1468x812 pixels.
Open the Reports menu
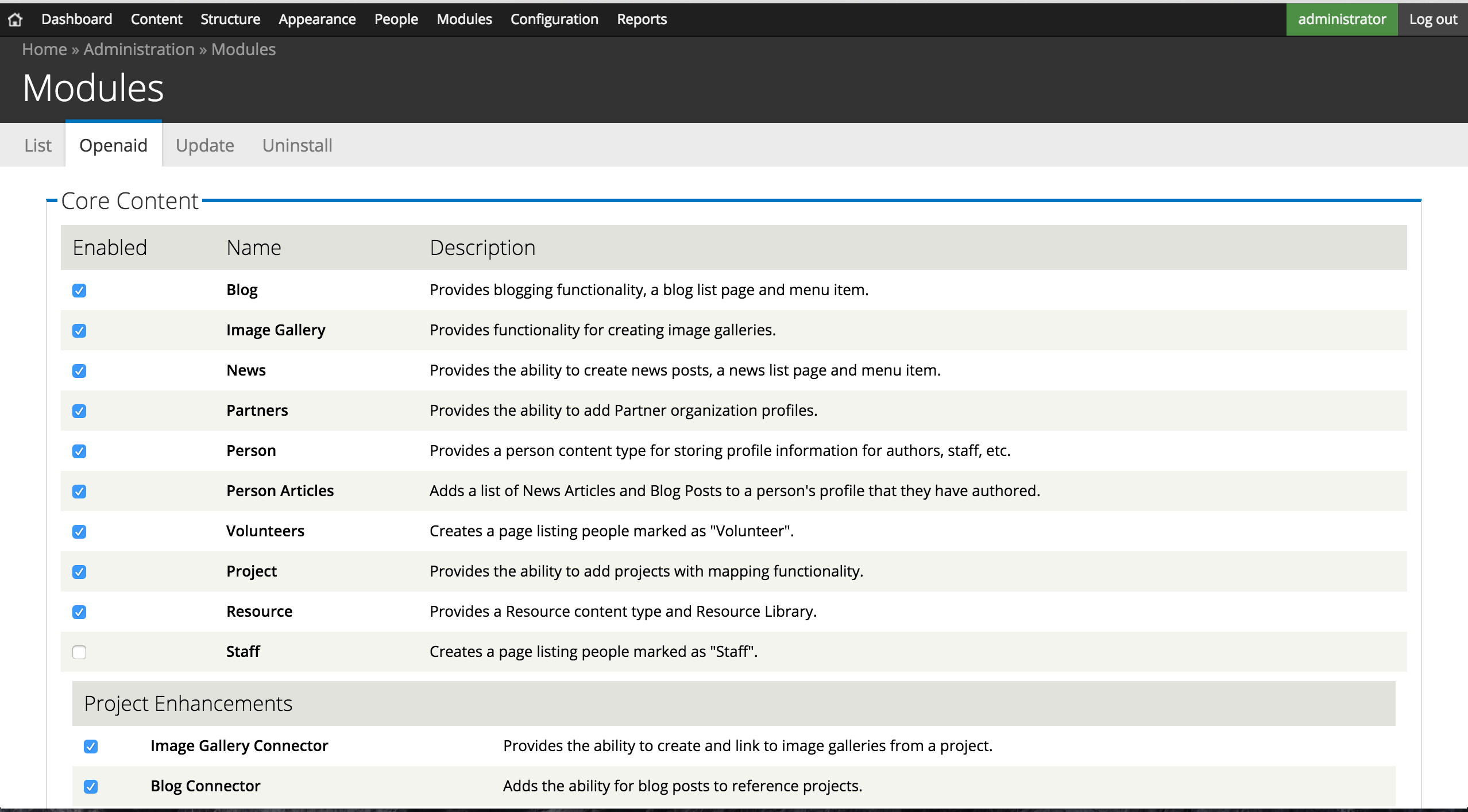pos(641,19)
